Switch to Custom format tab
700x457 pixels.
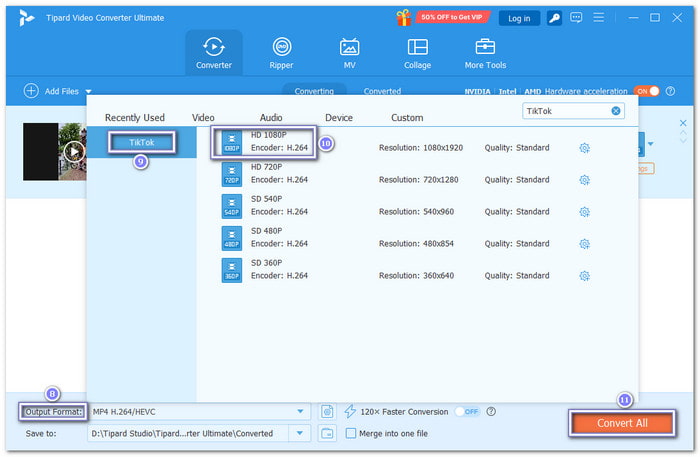pyautogui.click(x=407, y=117)
